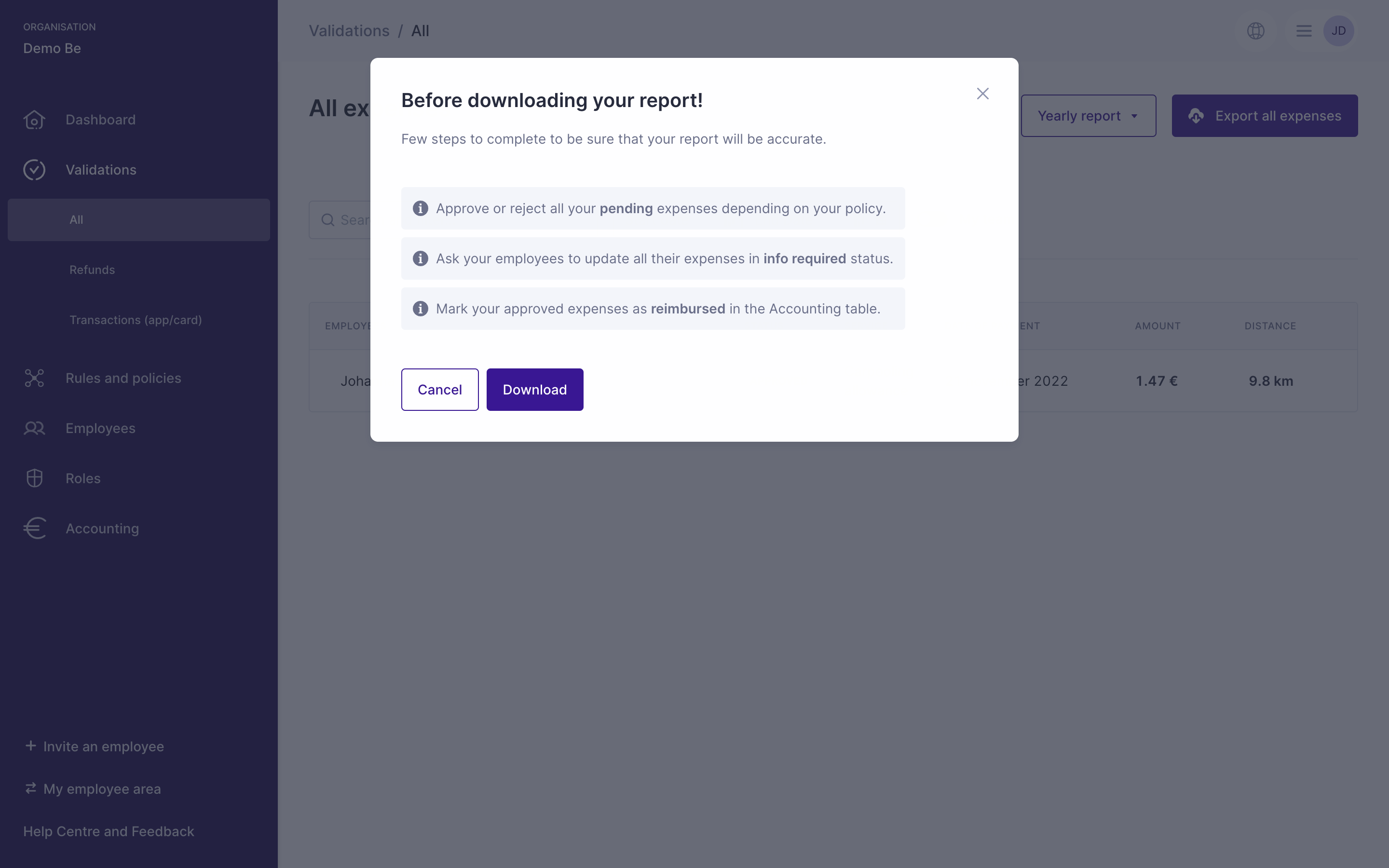
Task: Cancel the report download
Action: pyautogui.click(x=440, y=390)
